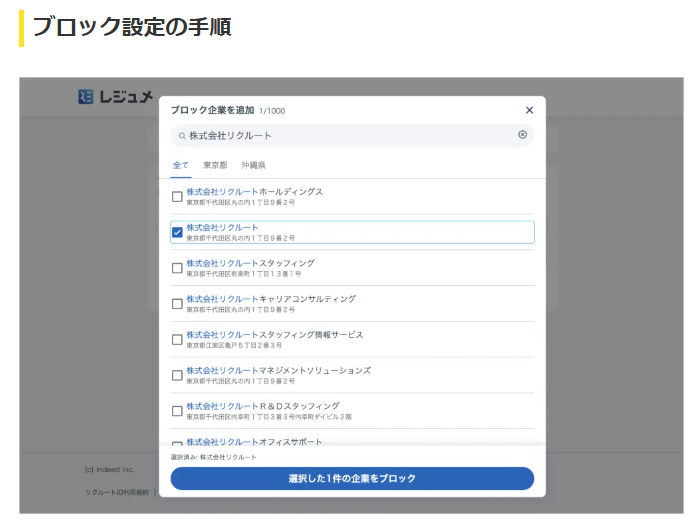Check 株式会社リクルートホールディングス checkbox
Image resolution: width=700 pixels, height=520 pixels.
pos(177,196)
